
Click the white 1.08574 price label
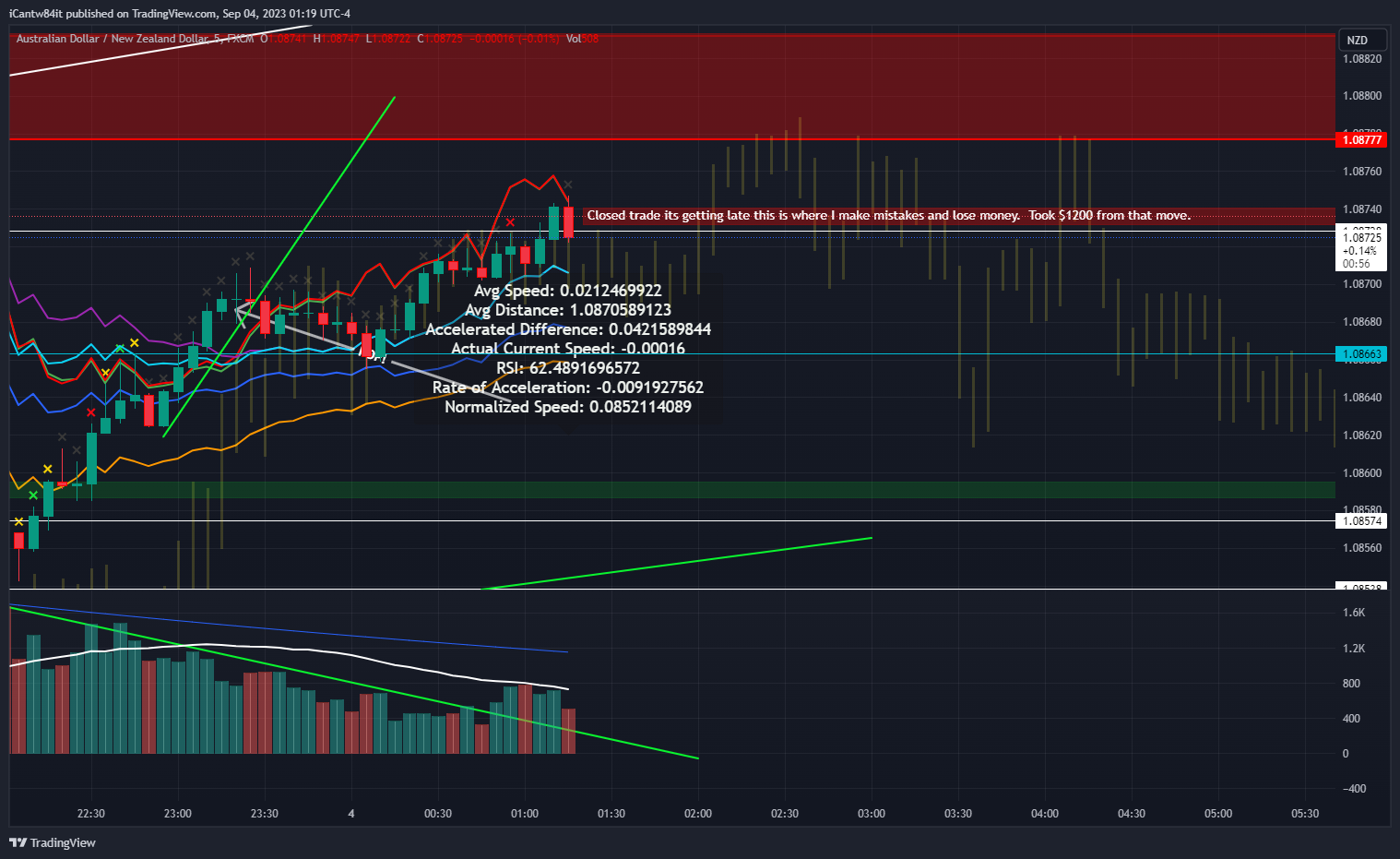[1361, 521]
